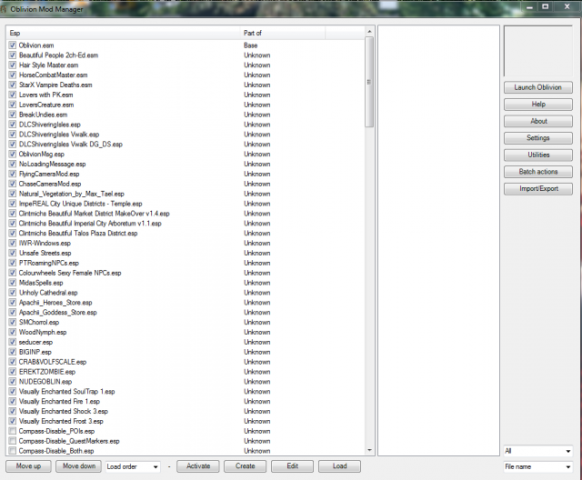Screen dimensions: 582x480
Task: Toggle the WoodNymph.esp checkbox
Action: (x=13, y=332)
